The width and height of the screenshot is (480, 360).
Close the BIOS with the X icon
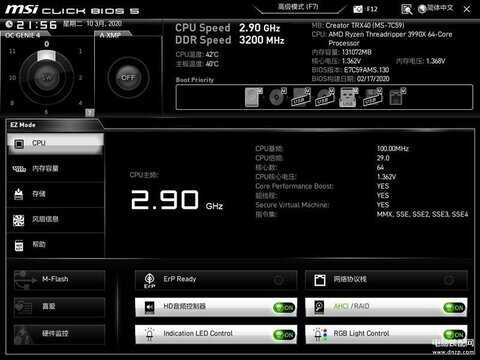click(467, 10)
